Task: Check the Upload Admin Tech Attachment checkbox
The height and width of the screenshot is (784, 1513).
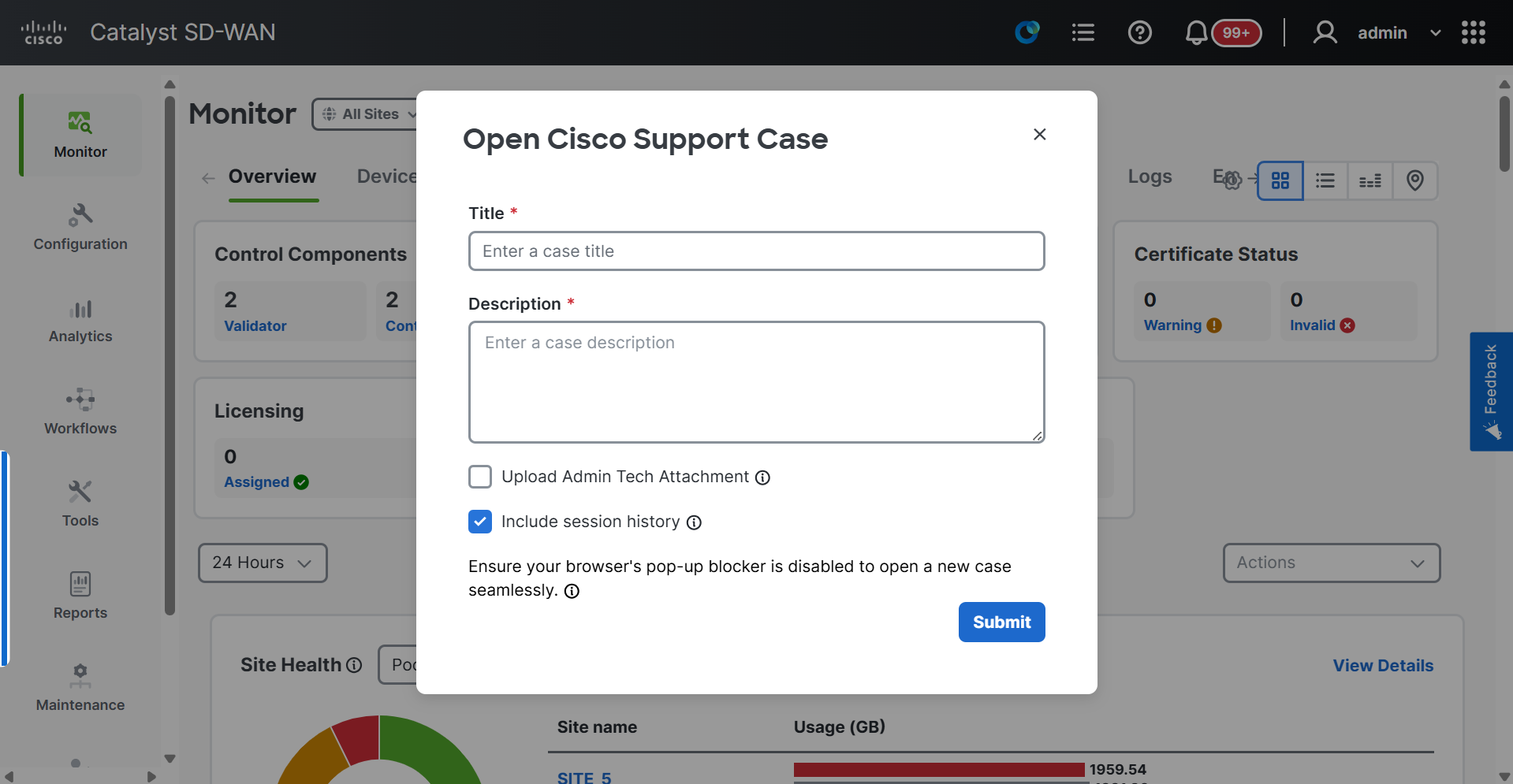Action: (480, 477)
